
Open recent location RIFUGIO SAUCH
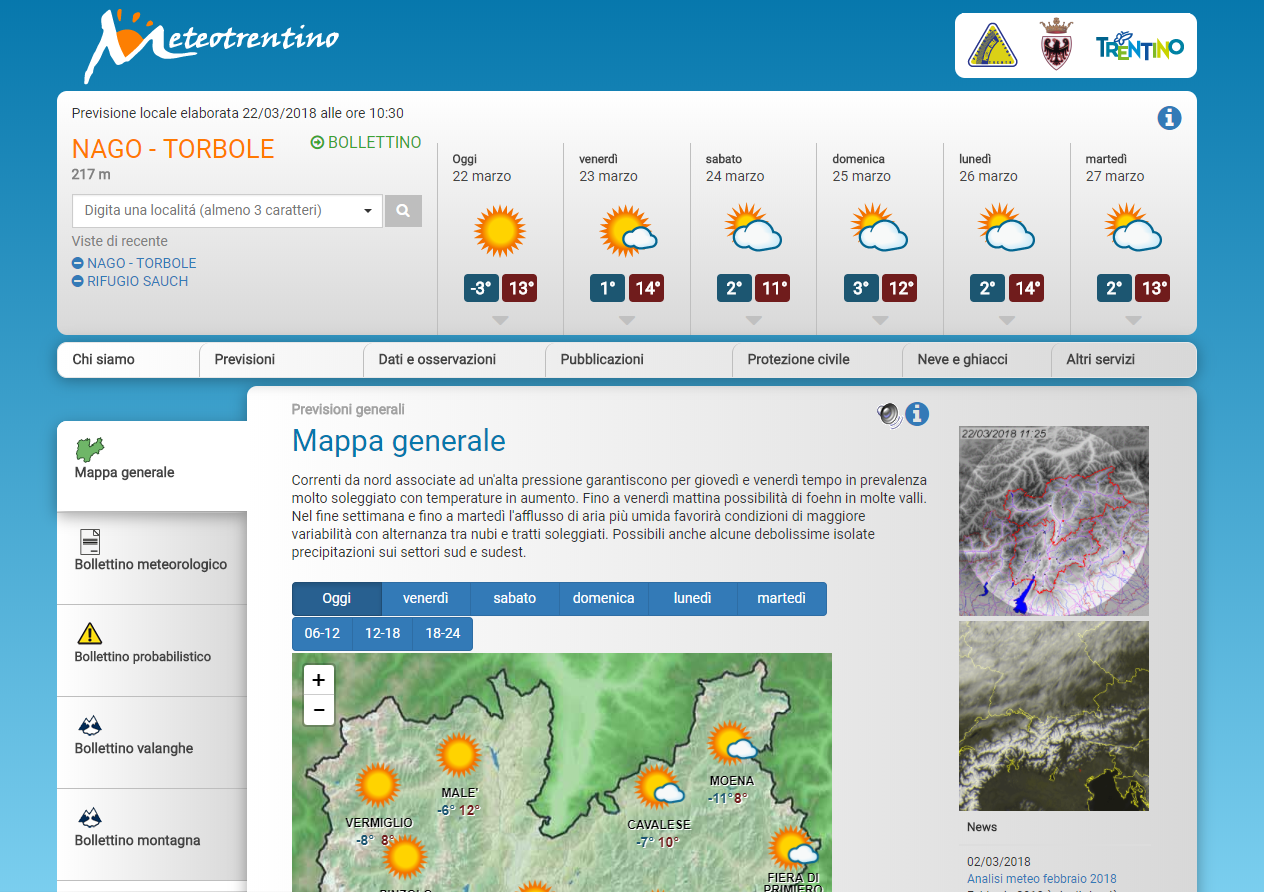click(x=138, y=281)
